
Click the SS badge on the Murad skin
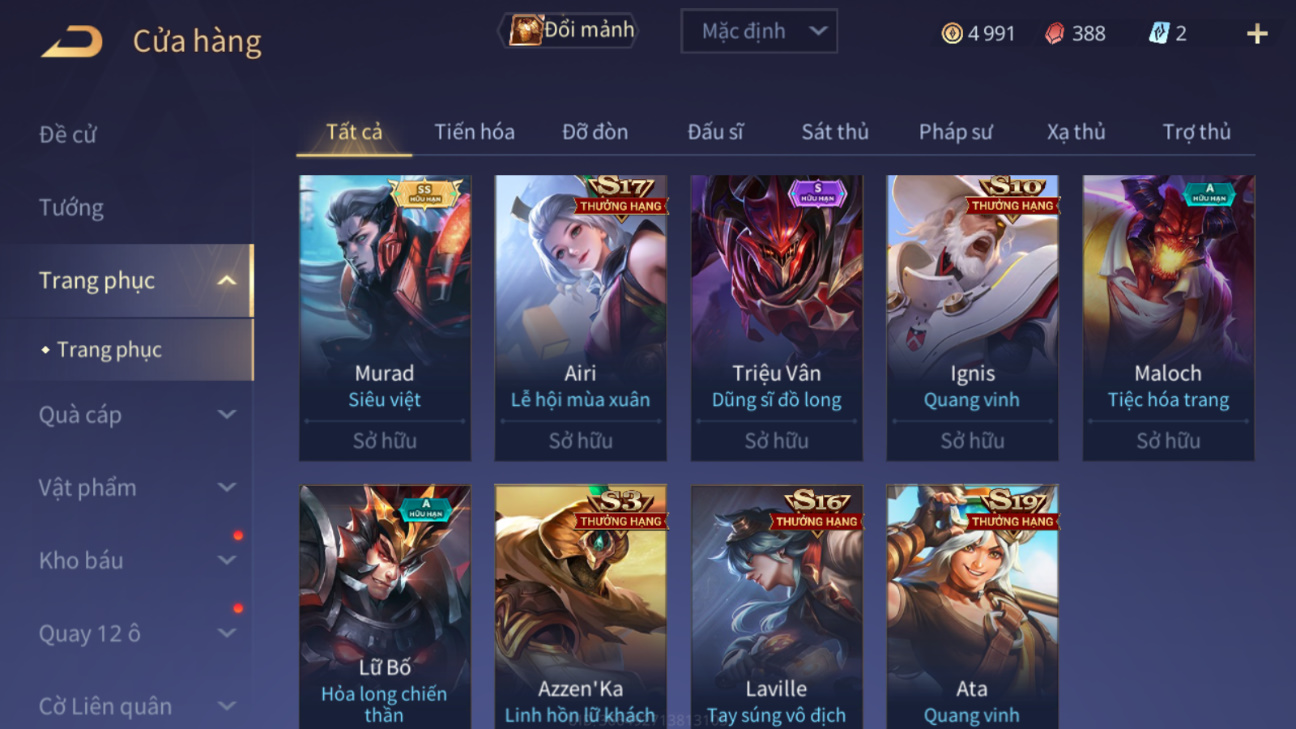click(x=425, y=191)
